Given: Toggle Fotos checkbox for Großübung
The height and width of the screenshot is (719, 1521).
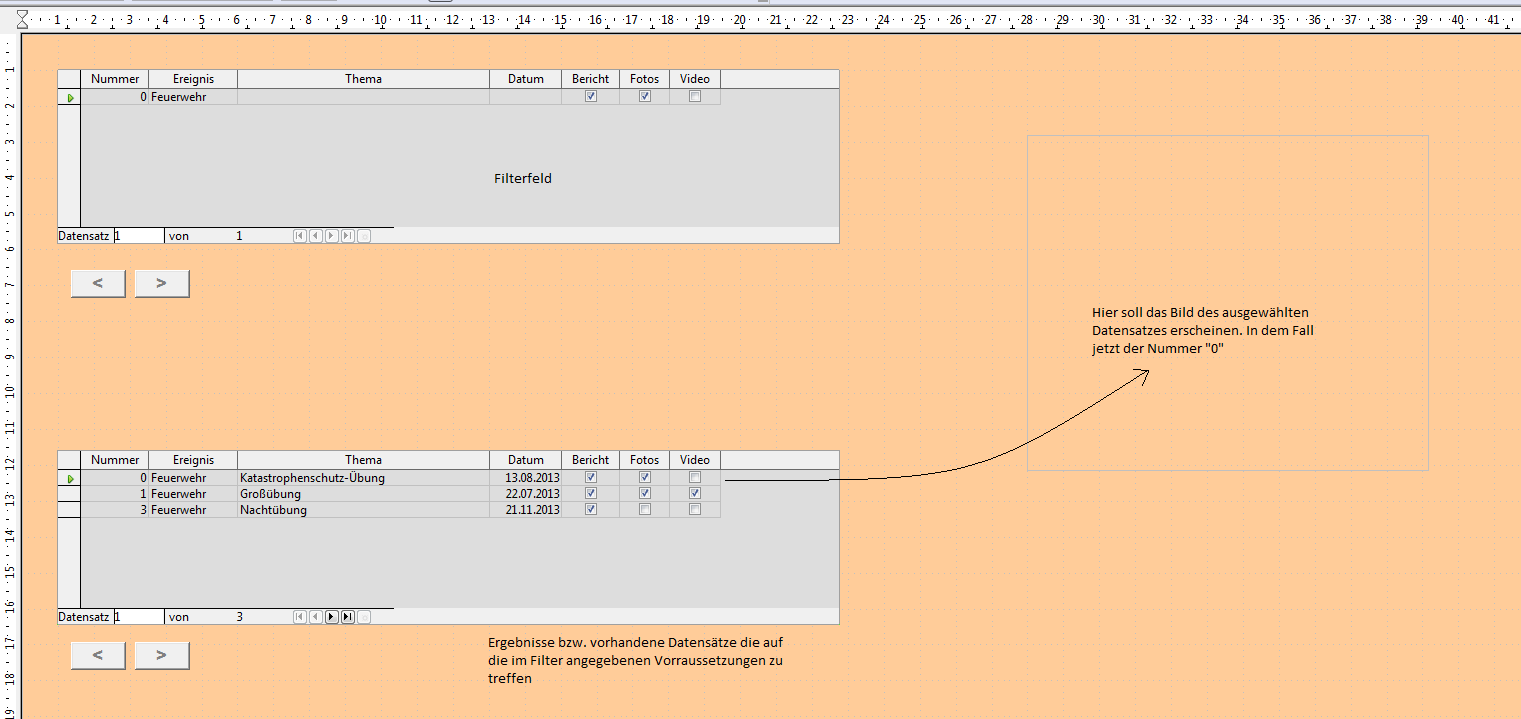Looking at the screenshot, I should (645, 494).
